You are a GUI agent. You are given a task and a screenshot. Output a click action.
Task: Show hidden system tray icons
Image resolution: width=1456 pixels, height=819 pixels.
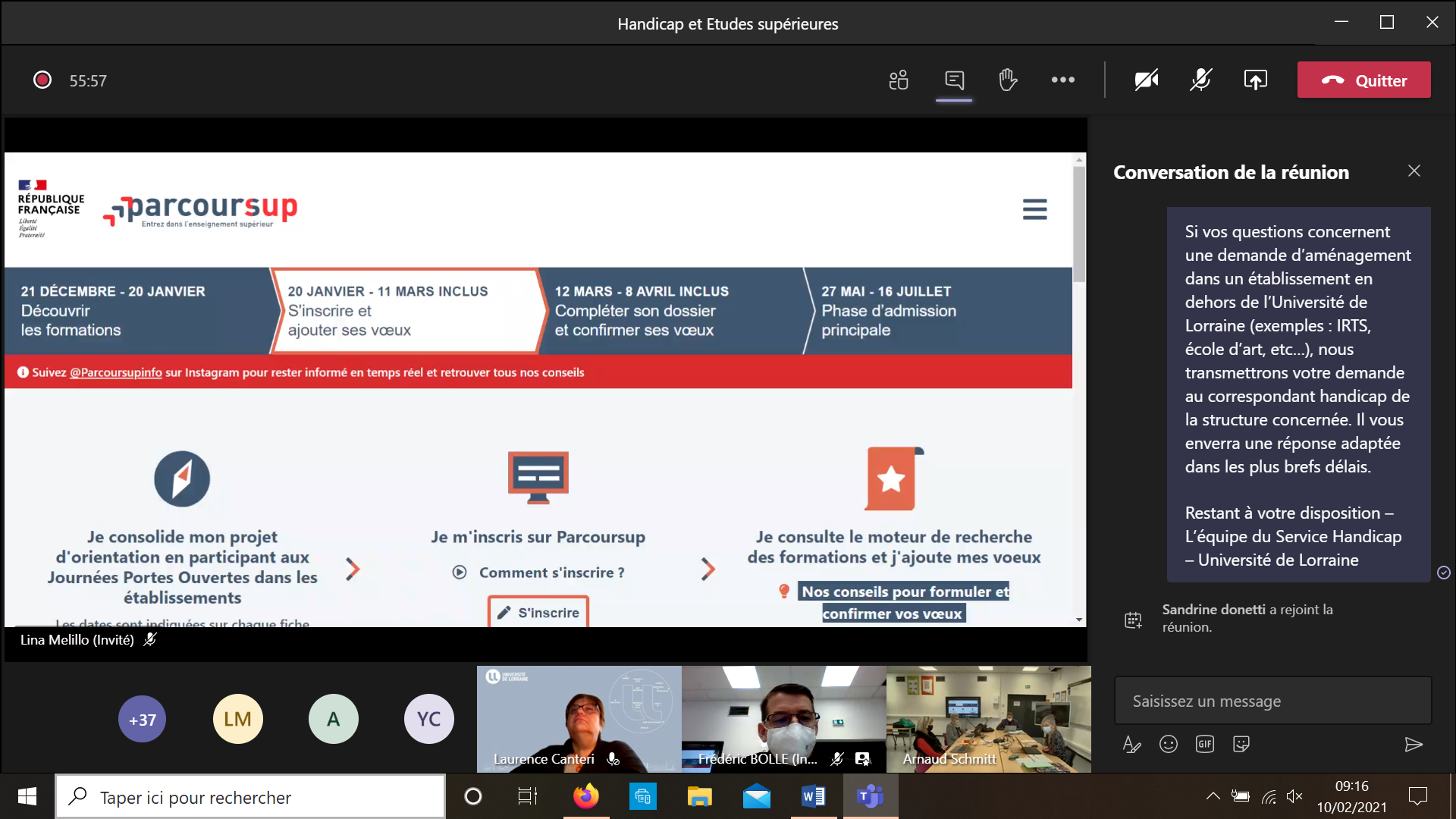coord(1213,796)
